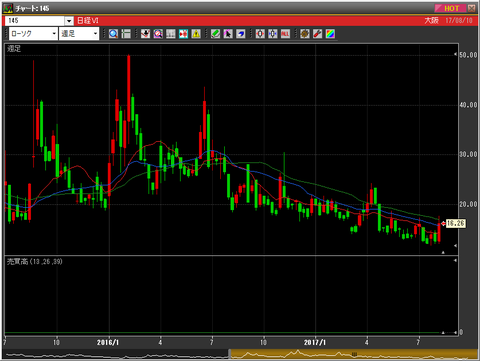Click the symbol code field showing 145
Screen dimensions: 480x361
click(x=35, y=21)
